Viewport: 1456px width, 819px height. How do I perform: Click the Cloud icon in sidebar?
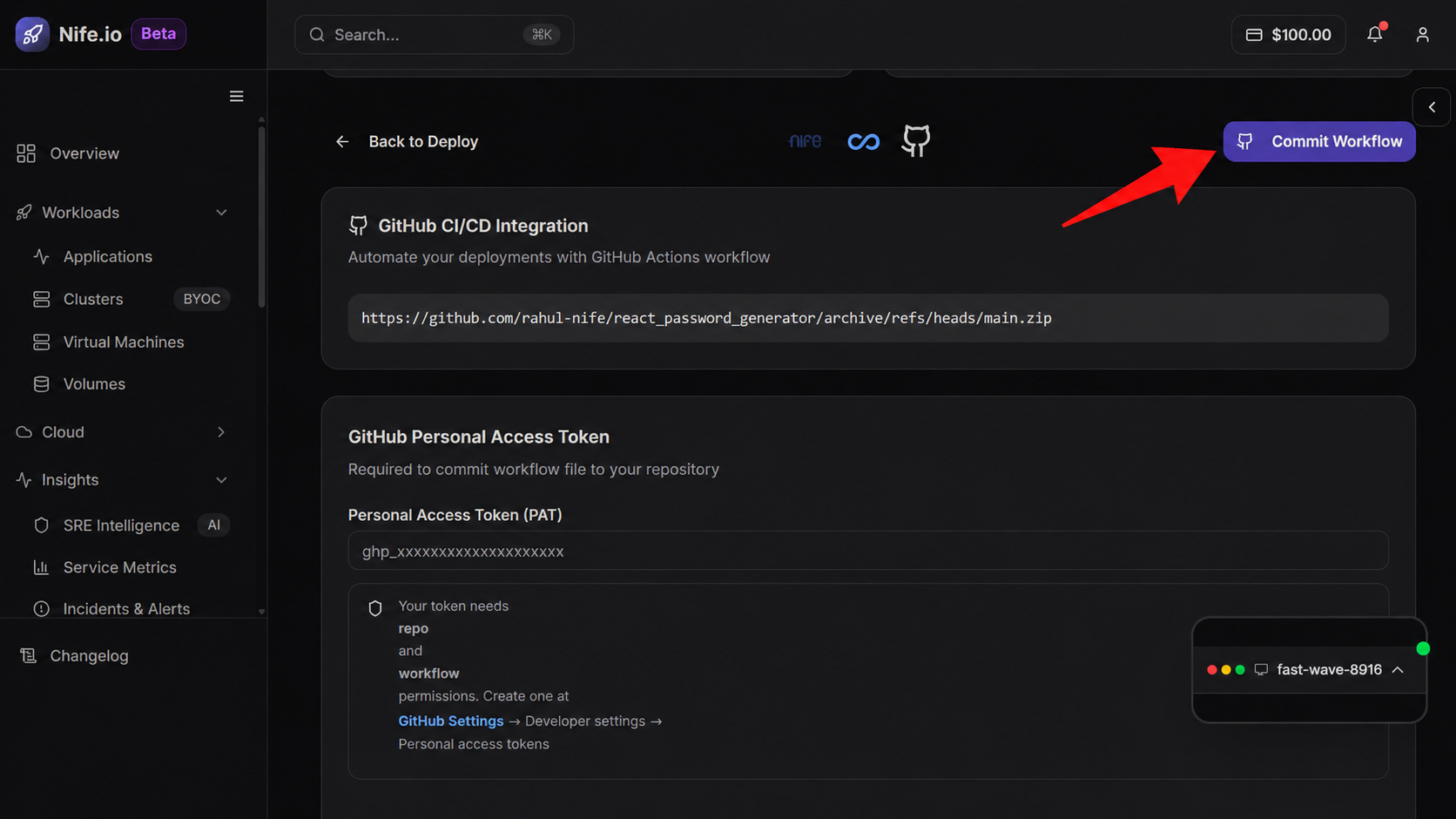(24, 432)
